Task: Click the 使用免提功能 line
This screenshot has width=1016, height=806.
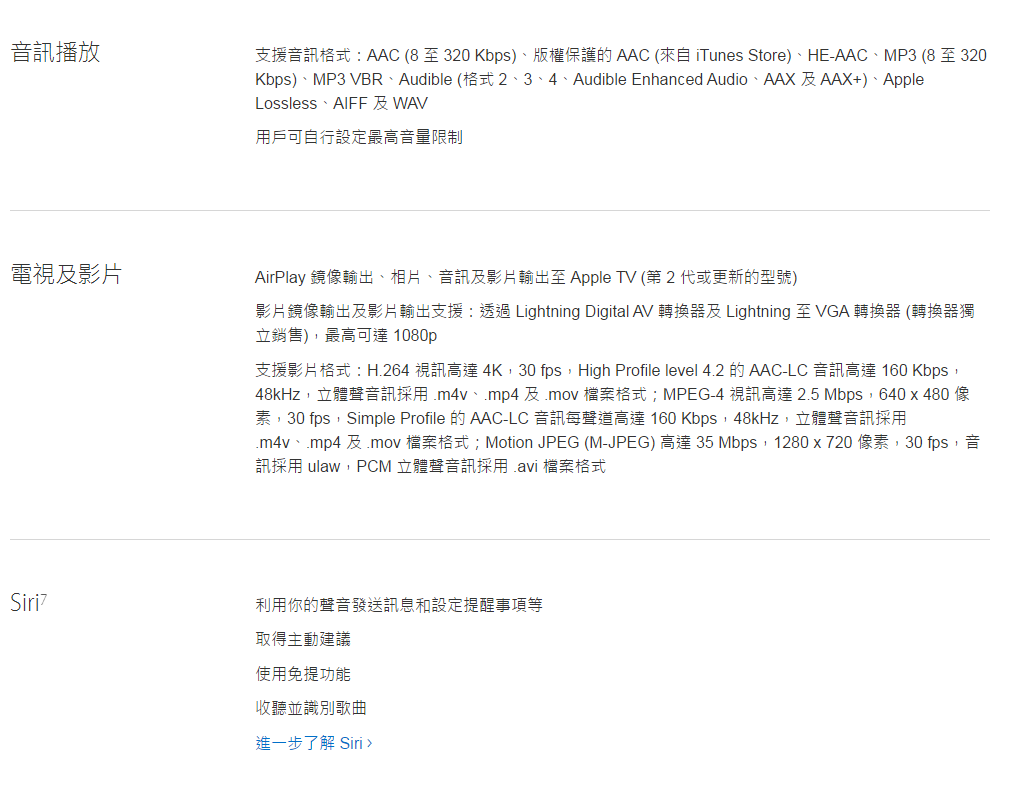Action: pos(303,674)
